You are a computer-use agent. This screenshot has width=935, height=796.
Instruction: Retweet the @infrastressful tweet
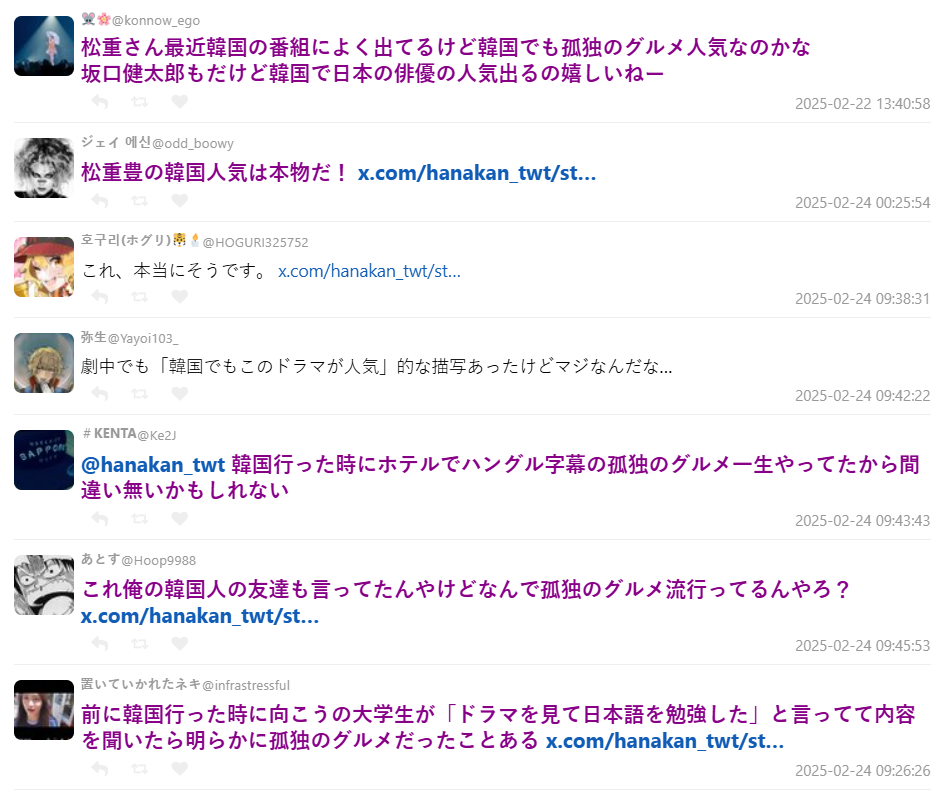click(140, 769)
